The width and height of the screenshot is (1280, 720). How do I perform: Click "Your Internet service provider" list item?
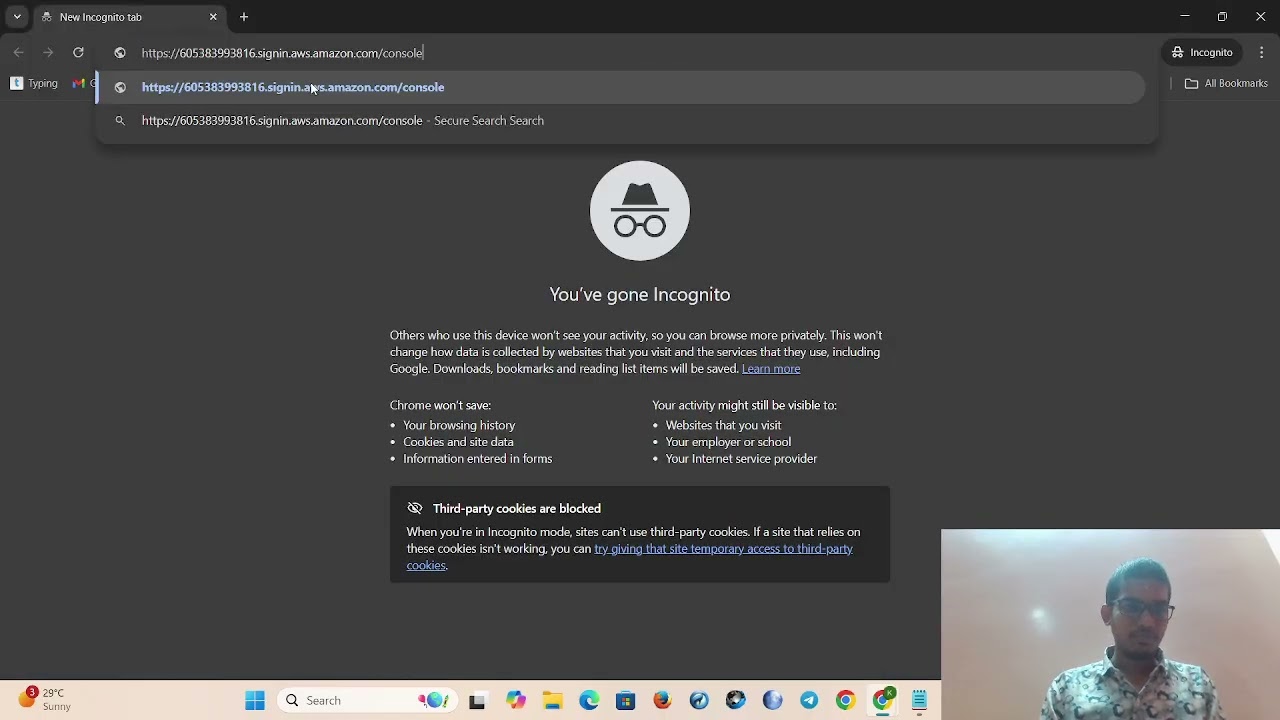coord(741,459)
